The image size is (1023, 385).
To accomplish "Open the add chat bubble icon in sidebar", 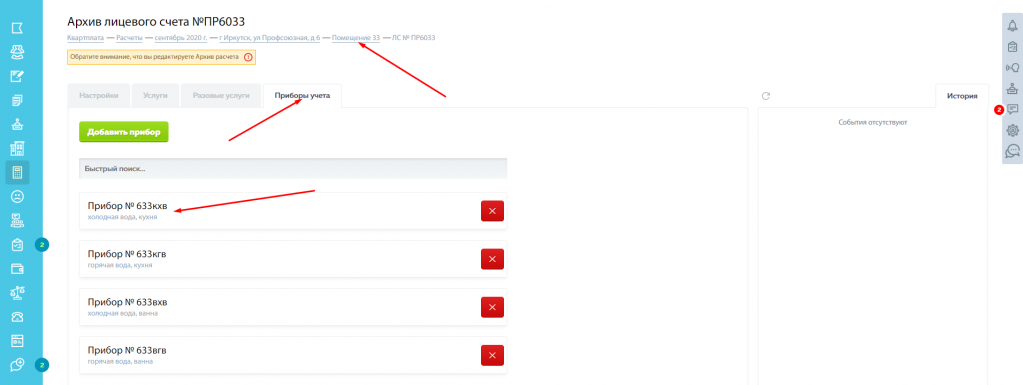I will [x=18, y=365].
